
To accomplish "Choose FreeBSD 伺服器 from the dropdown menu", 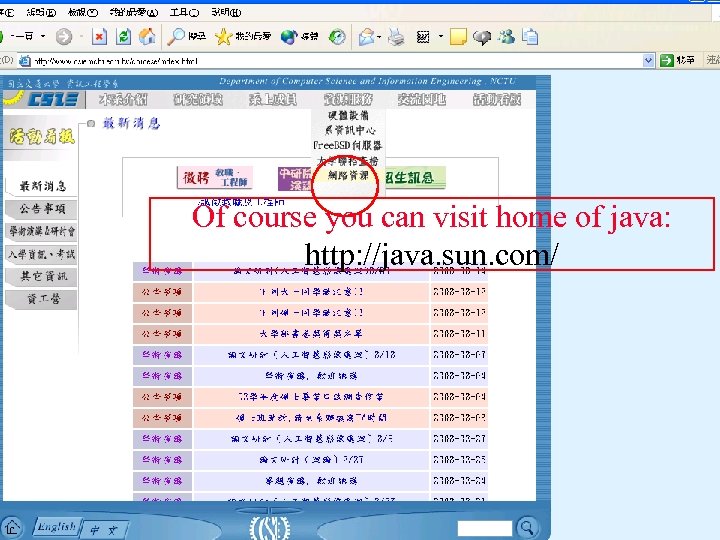I will [x=348, y=146].
